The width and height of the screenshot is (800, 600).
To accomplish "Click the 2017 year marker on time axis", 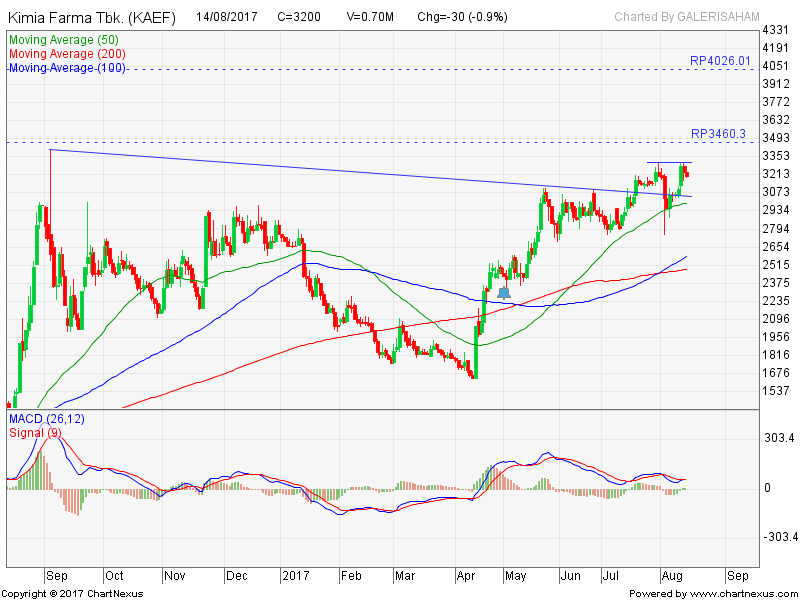I will coord(296,576).
